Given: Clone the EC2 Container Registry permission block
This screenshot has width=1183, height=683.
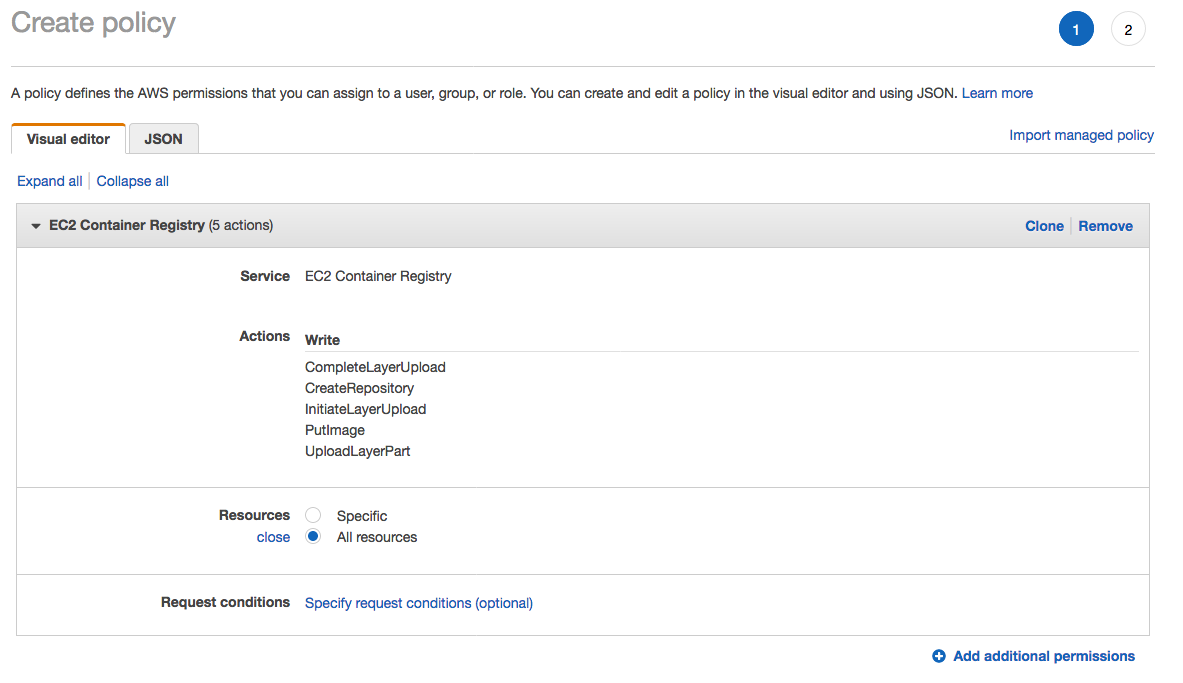Looking at the screenshot, I should [x=1044, y=226].
